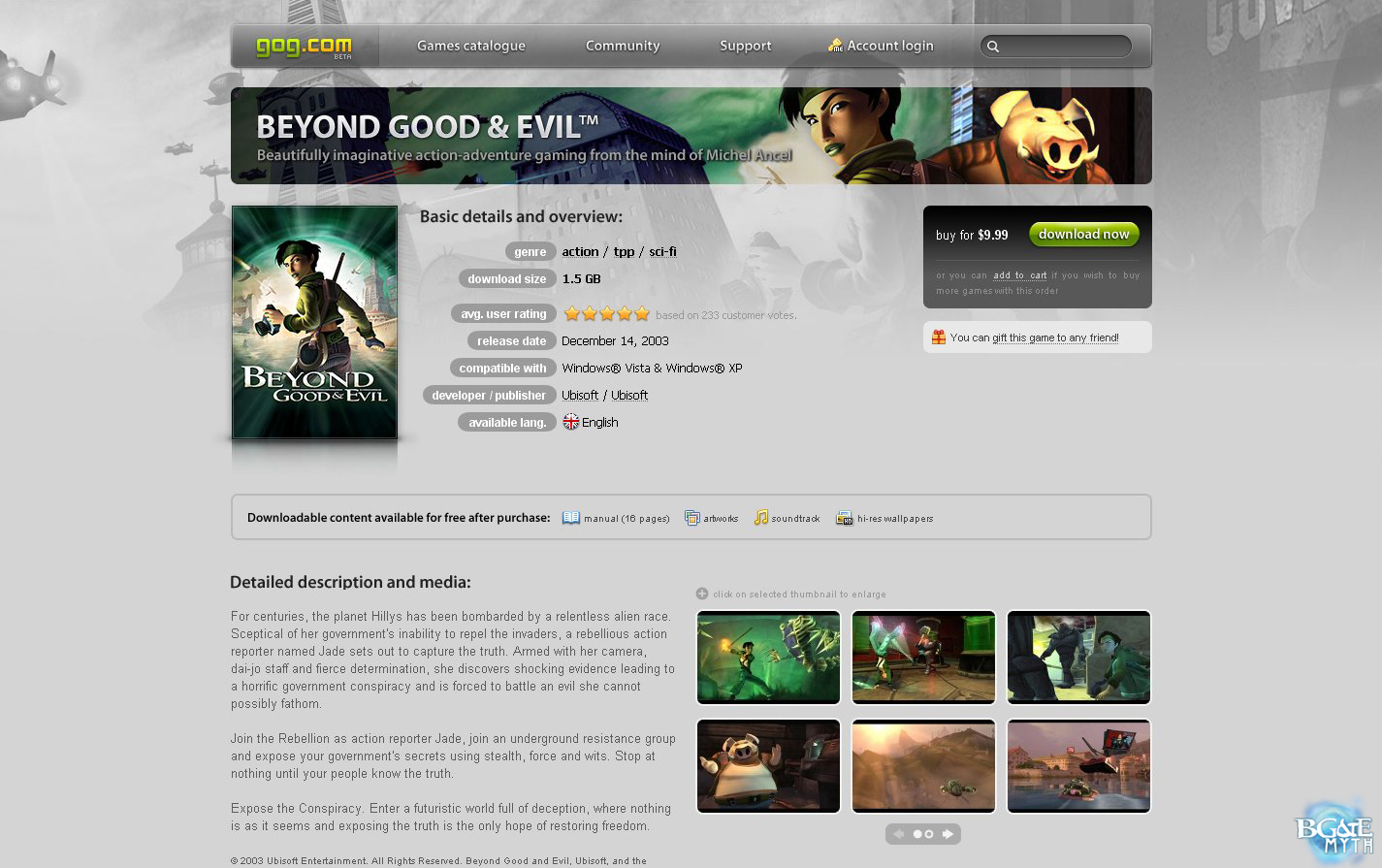
Task: Click the Ubisoft publisher link
Action: (x=629, y=395)
